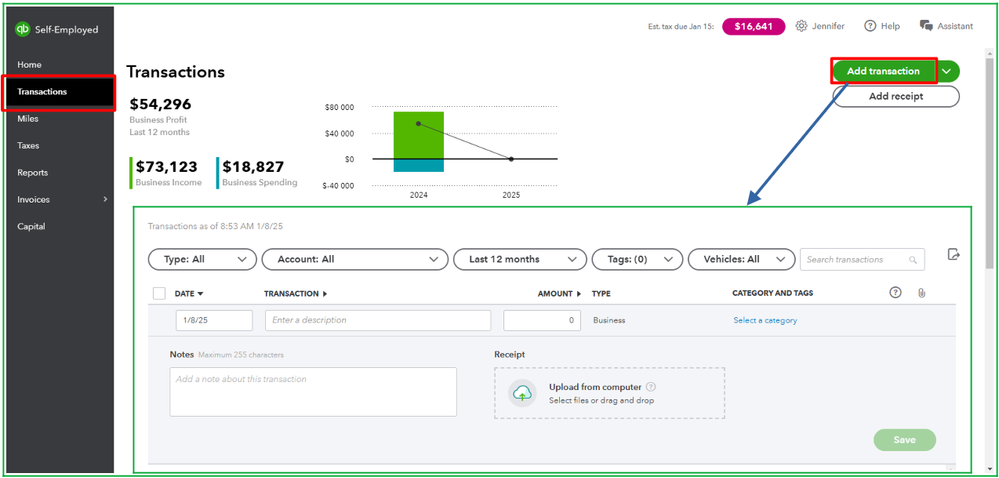Click the QuickBooks Self-Employed logo icon
The height and width of the screenshot is (478, 999).
[x=23, y=29]
